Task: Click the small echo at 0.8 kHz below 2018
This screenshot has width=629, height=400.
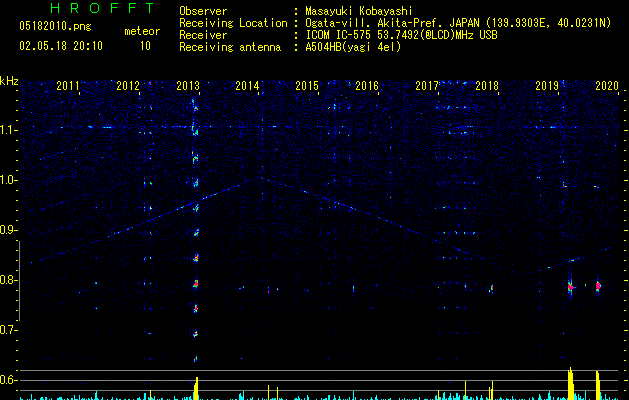Action: (x=491, y=288)
